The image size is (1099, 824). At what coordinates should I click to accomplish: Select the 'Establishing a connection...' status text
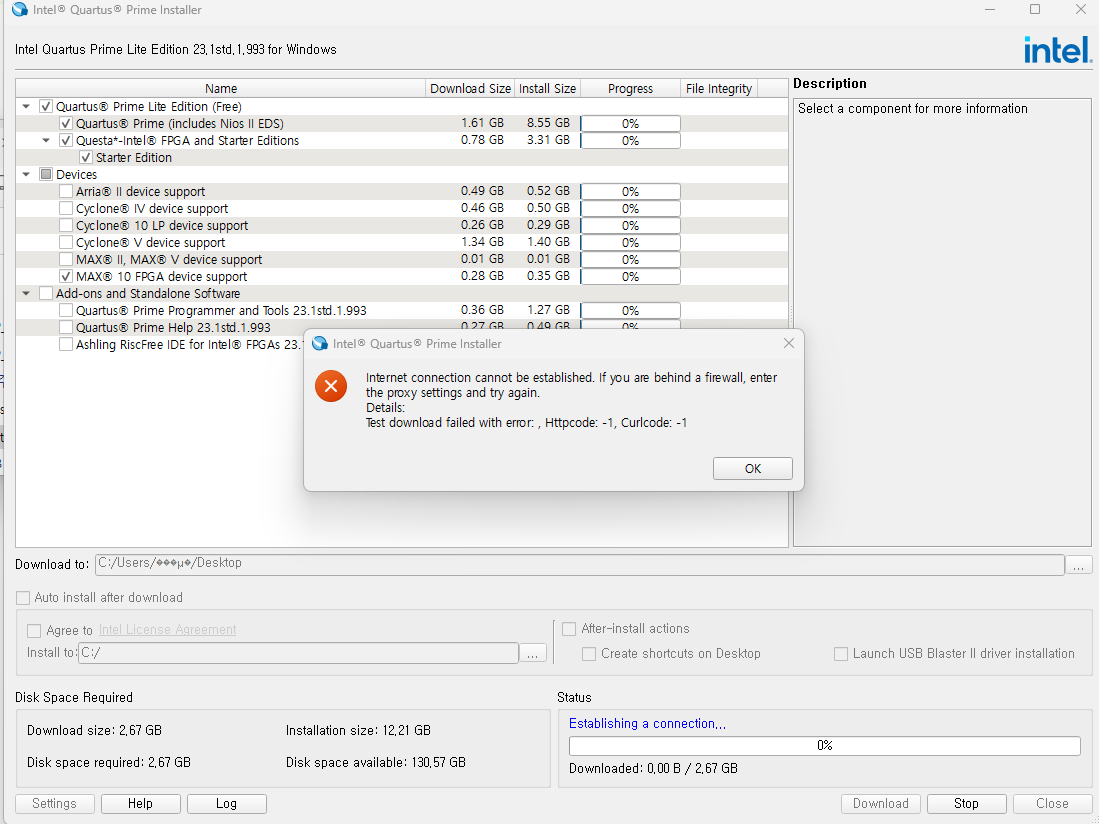(647, 723)
